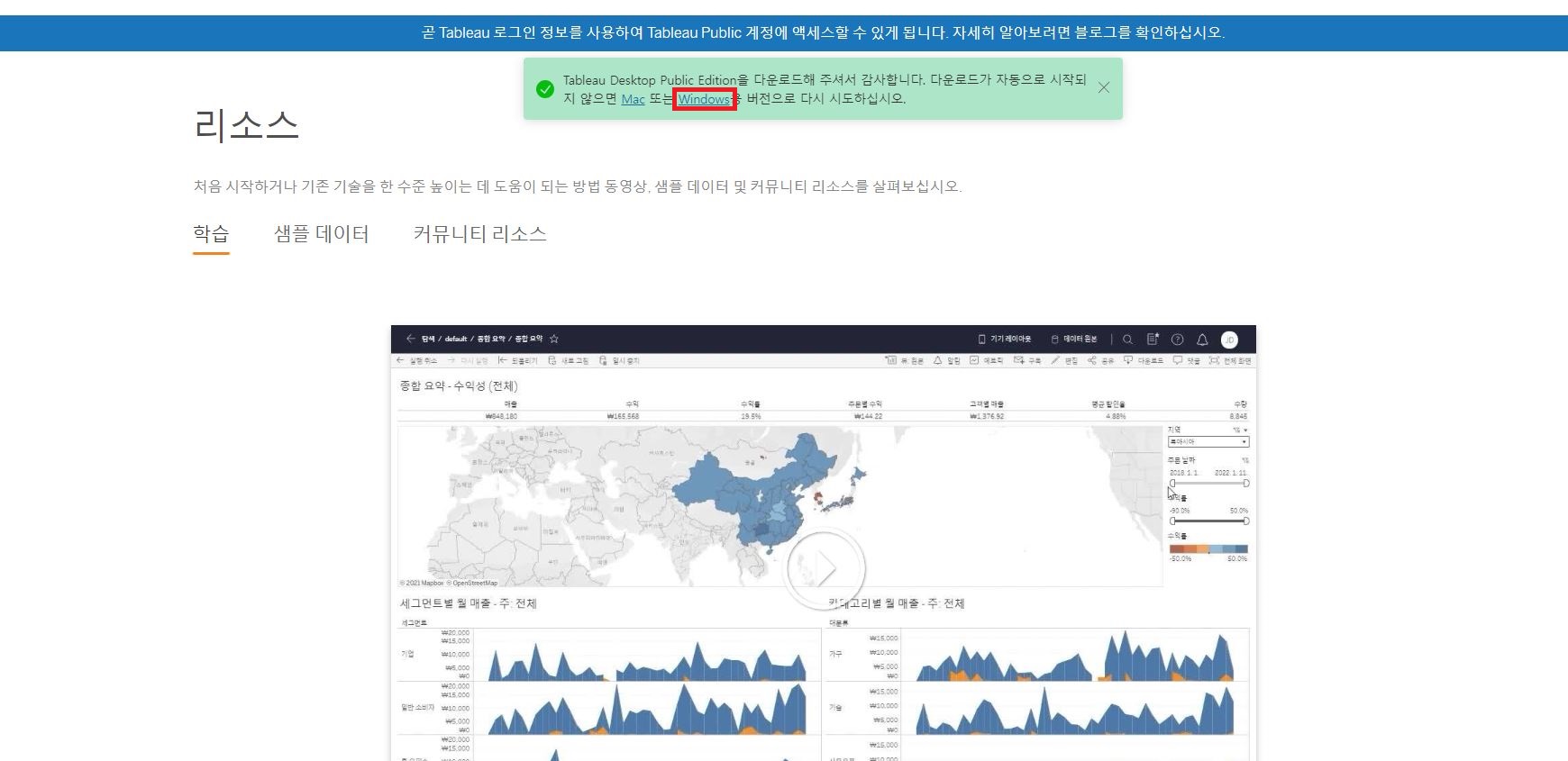Click the blue top announcement banner text
The image size is (1568, 761).
tap(823, 32)
